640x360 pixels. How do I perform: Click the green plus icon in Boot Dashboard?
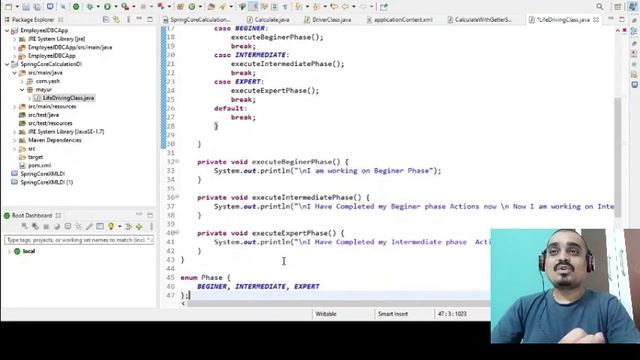139,227
